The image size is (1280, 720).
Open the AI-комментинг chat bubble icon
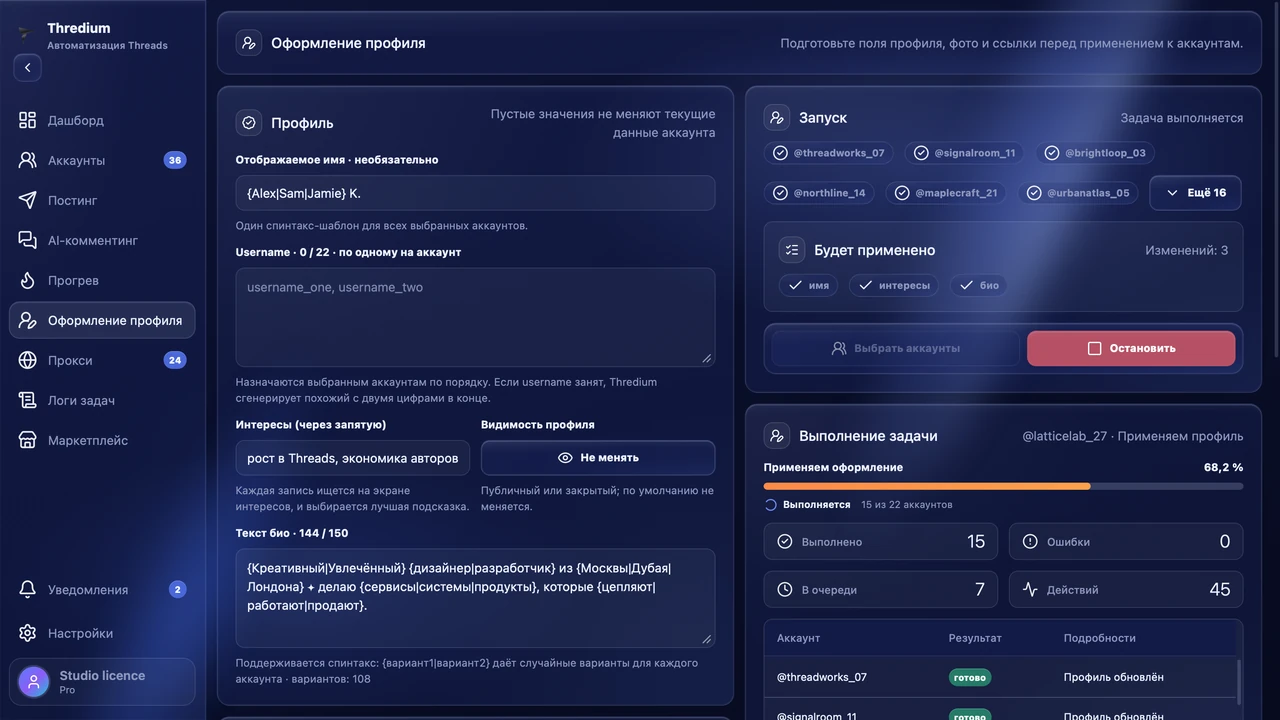coord(28,240)
